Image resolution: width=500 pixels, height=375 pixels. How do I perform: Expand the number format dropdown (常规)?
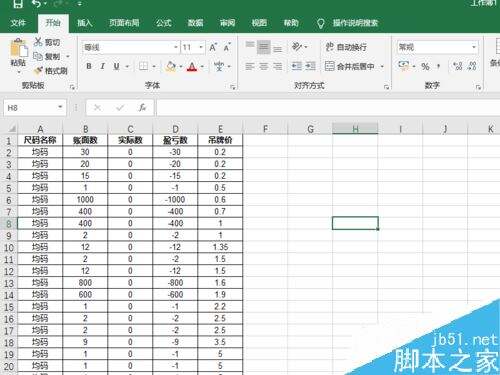[474, 47]
